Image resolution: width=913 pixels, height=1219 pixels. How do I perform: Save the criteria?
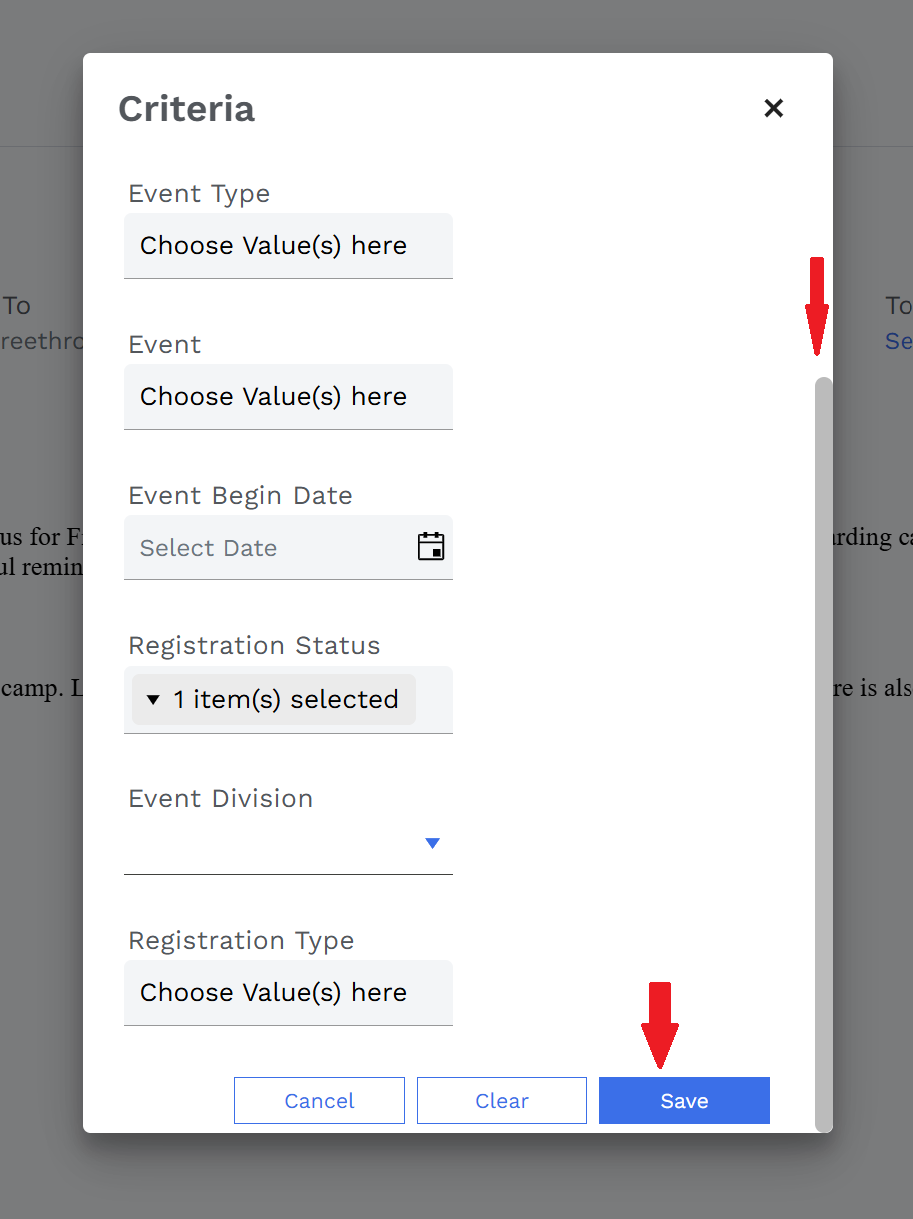pos(684,1100)
